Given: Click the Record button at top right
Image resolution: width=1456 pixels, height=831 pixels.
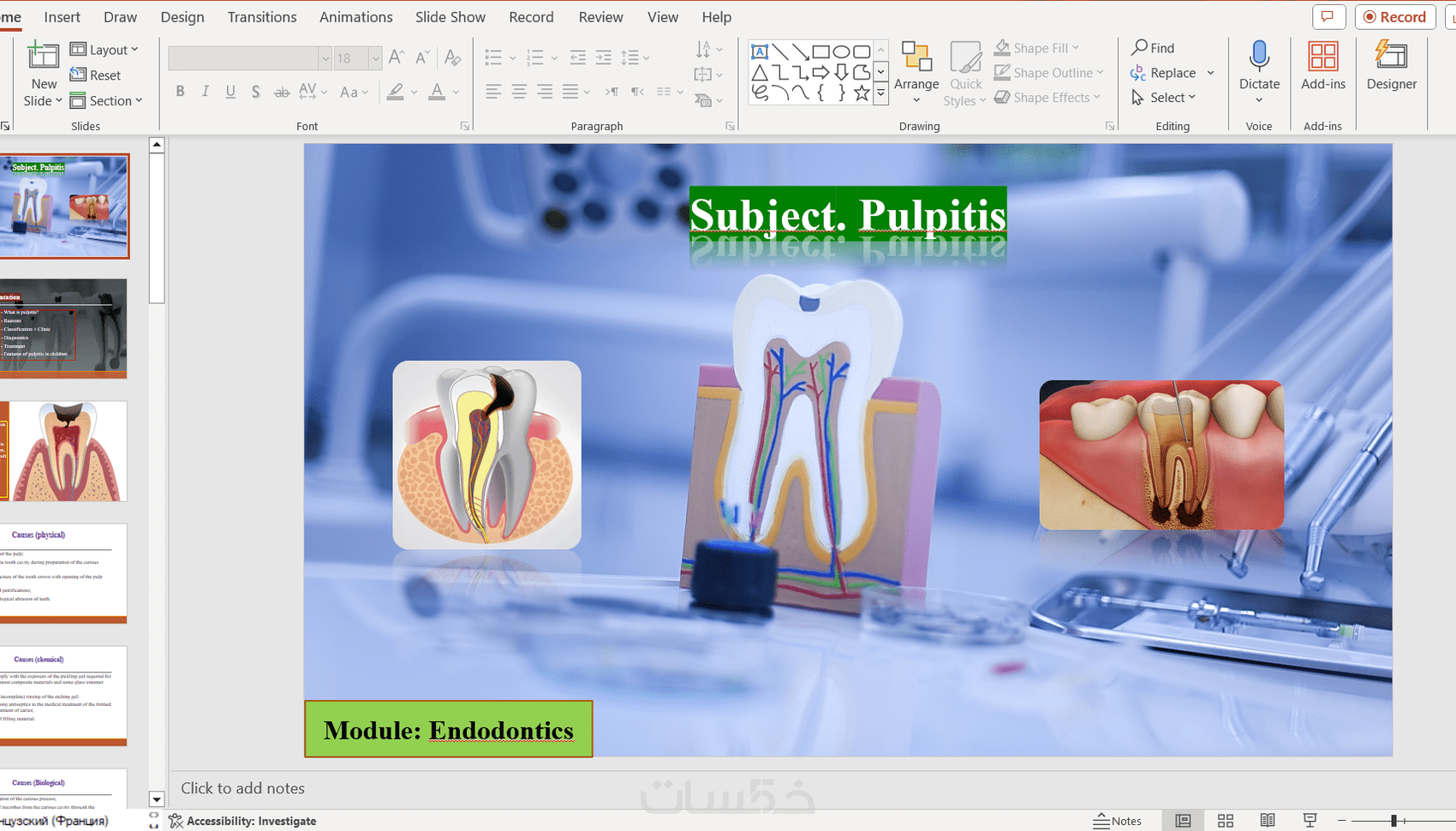Looking at the screenshot, I should point(1395,17).
